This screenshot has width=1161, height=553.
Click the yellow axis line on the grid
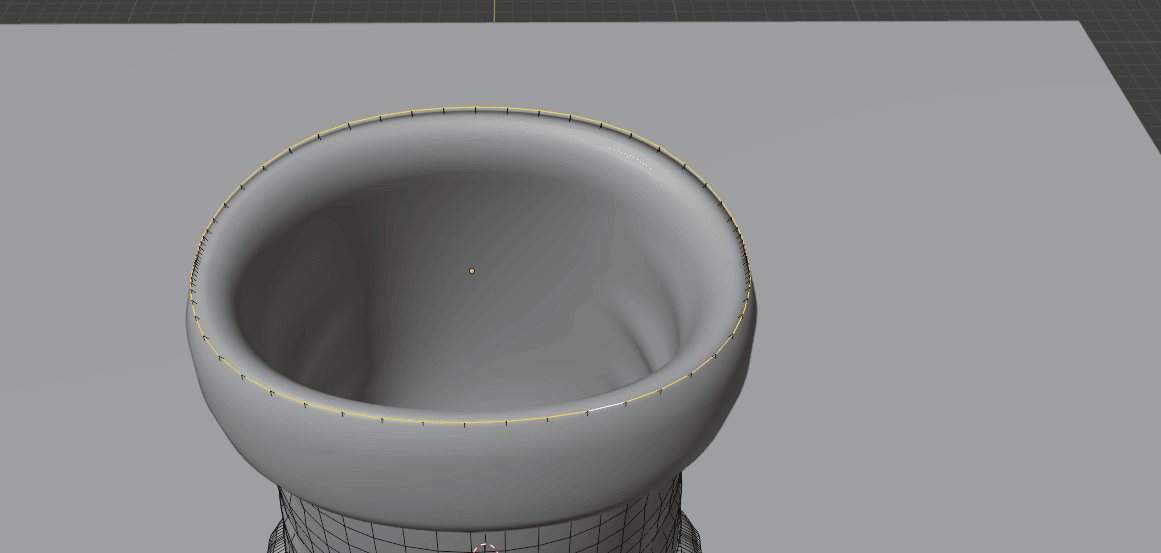(x=495, y=10)
